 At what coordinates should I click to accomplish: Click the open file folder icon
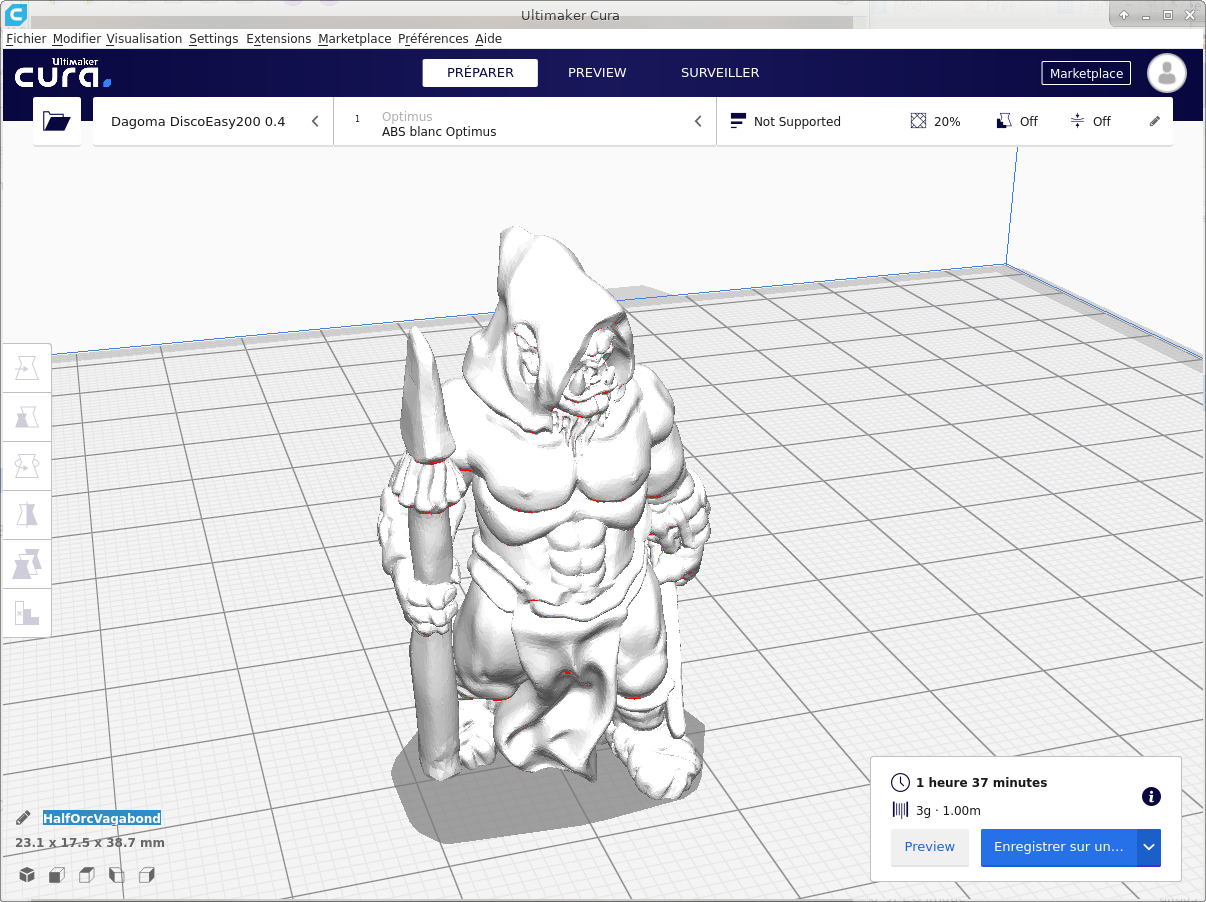[57, 122]
